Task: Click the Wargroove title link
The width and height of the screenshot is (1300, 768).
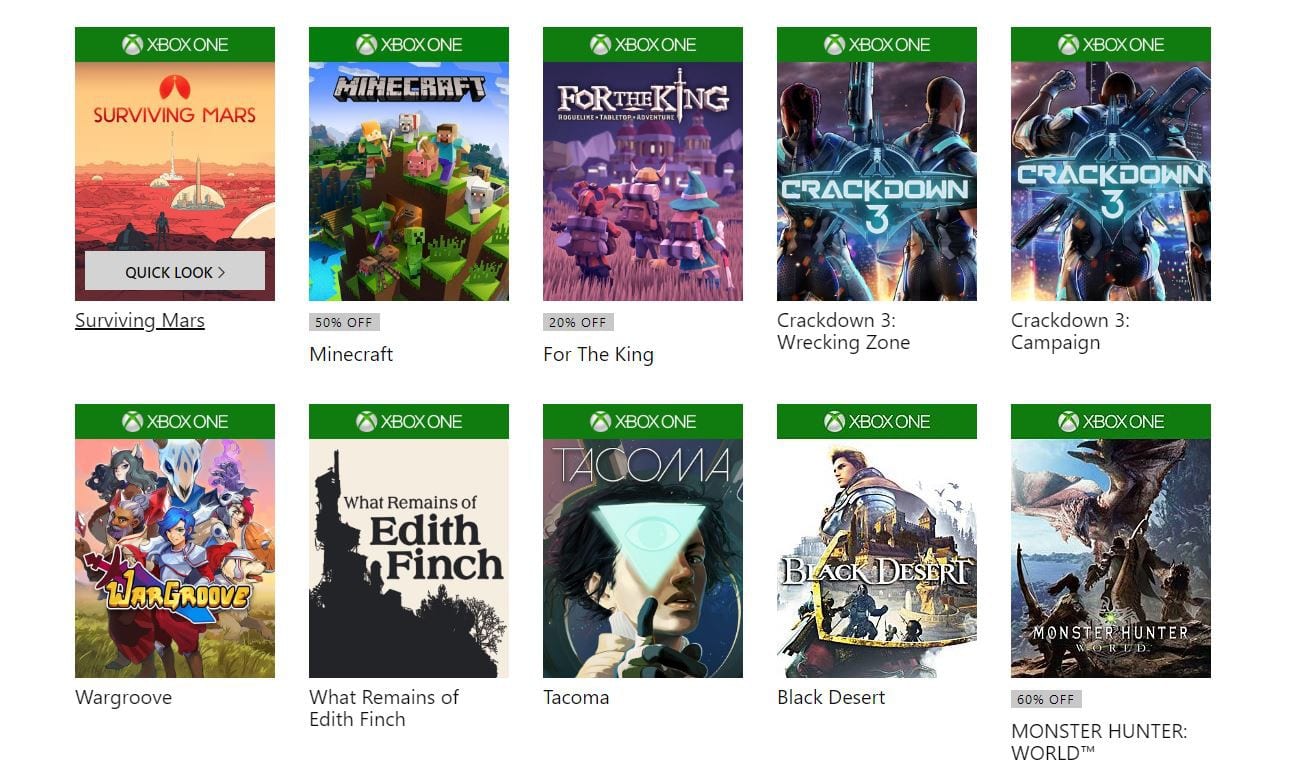Action: click(123, 697)
